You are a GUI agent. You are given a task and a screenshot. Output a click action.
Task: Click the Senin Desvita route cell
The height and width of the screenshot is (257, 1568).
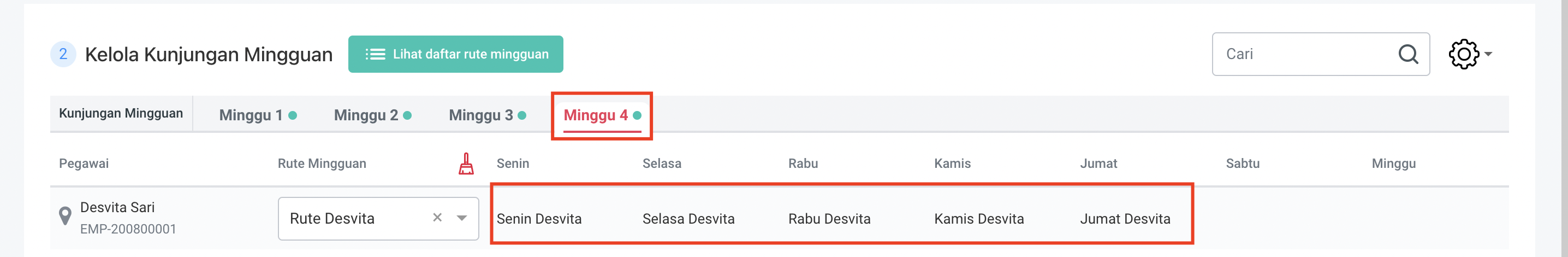point(539,219)
